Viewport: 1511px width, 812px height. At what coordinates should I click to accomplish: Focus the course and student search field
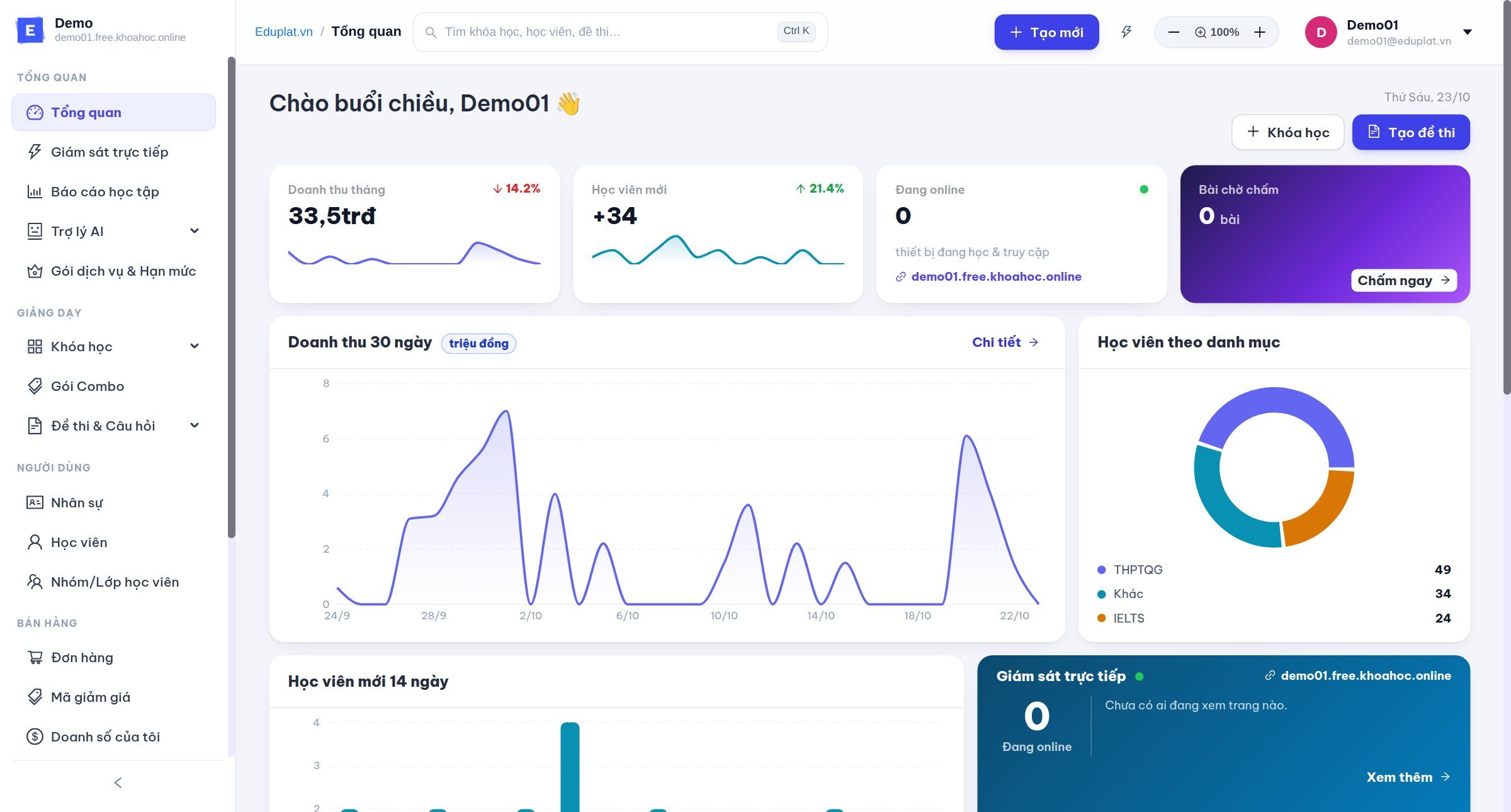tap(620, 32)
